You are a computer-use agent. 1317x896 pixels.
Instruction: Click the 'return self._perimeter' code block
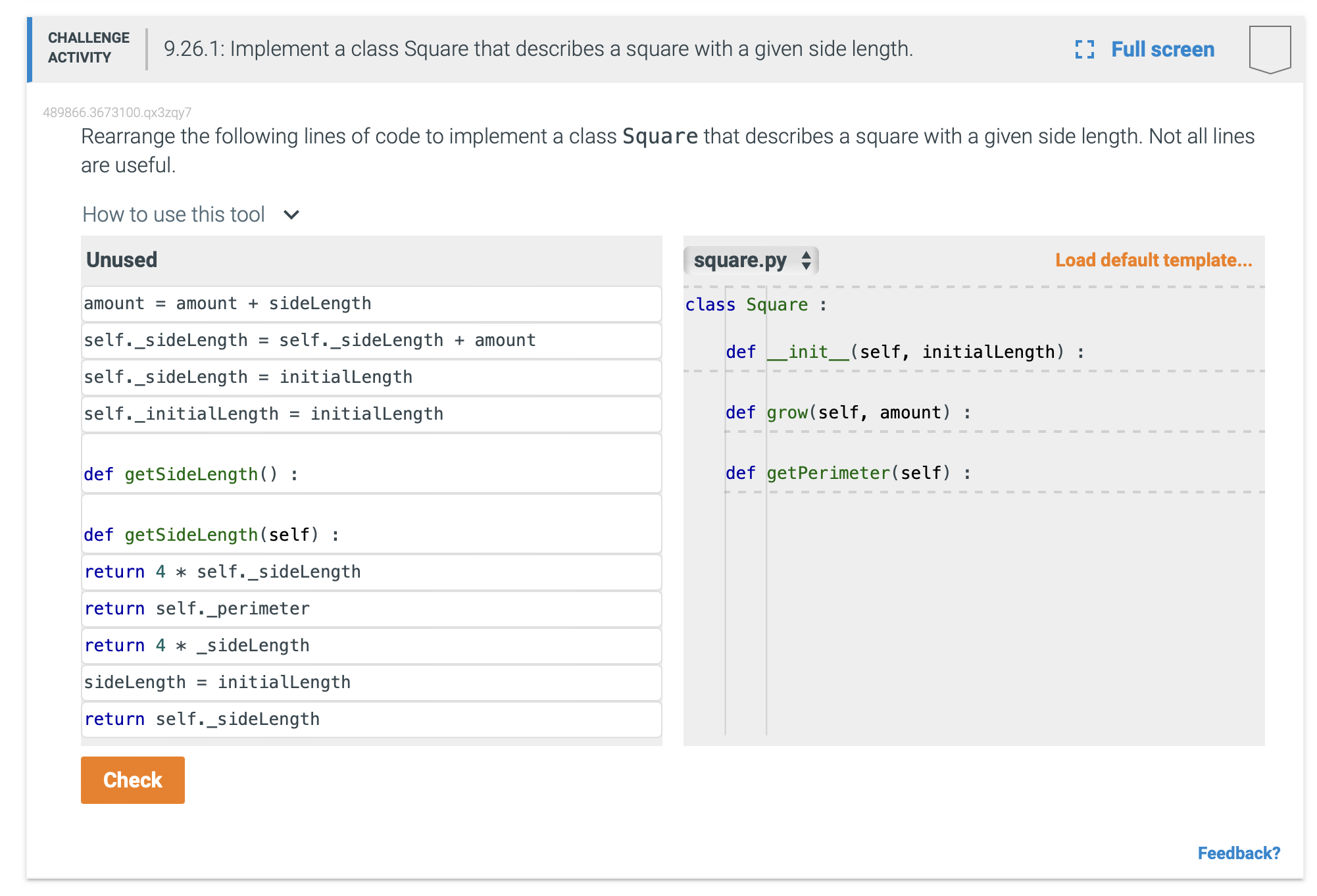coord(371,609)
